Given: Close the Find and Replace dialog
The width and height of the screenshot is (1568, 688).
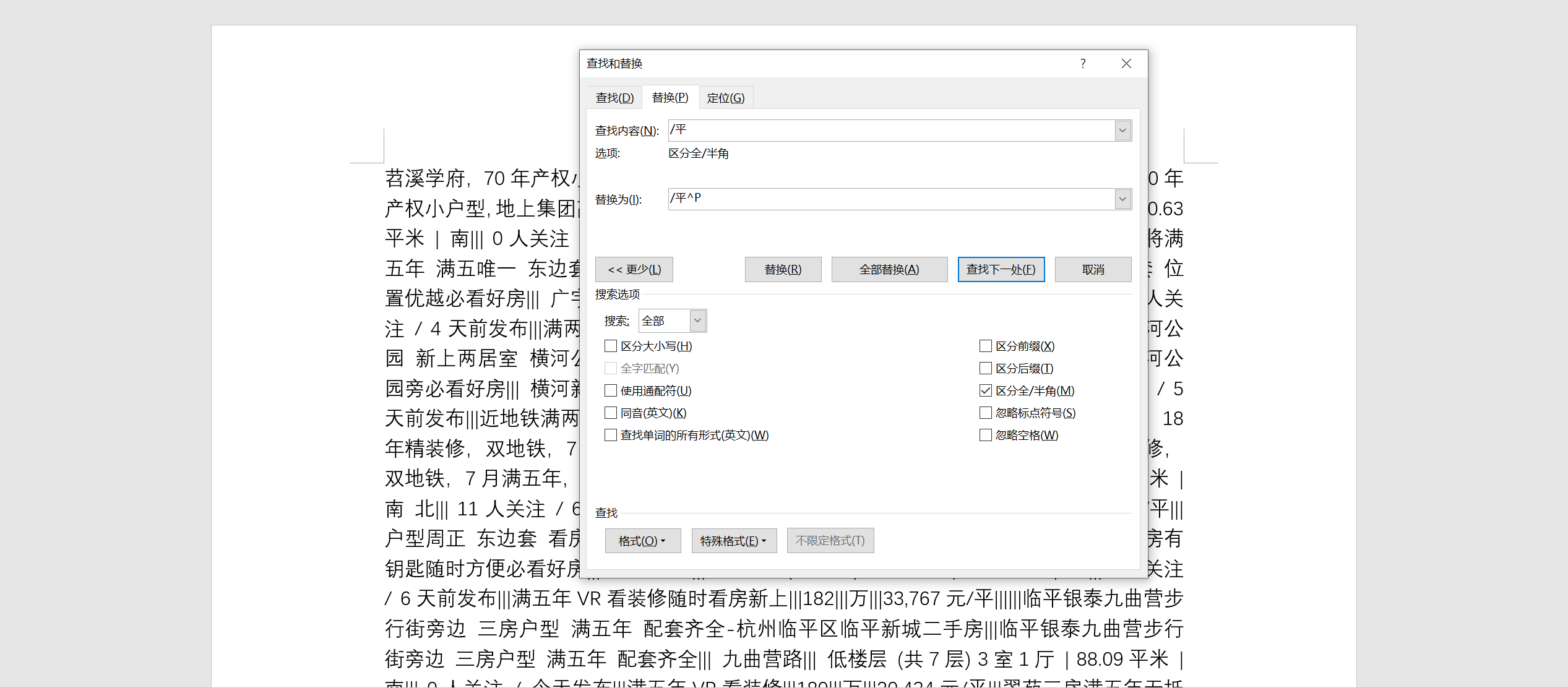Looking at the screenshot, I should [x=1126, y=64].
